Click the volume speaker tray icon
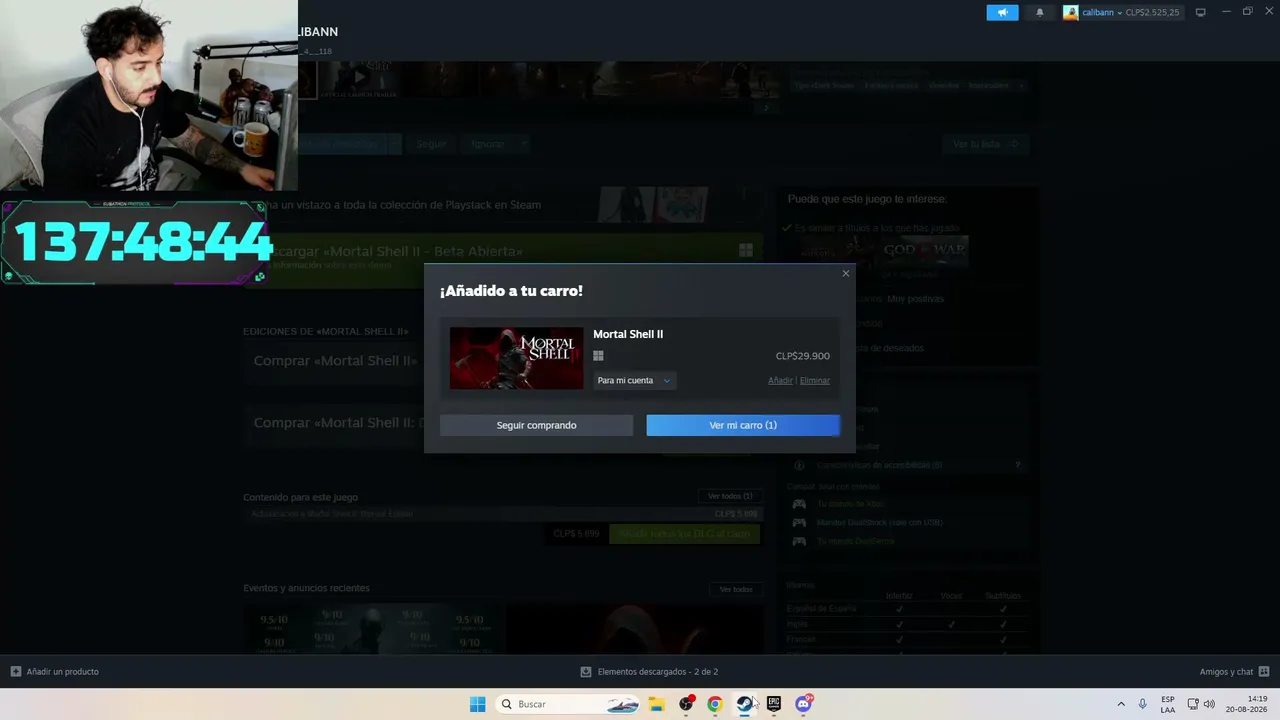The height and width of the screenshot is (720, 1280). (x=1209, y=704)
